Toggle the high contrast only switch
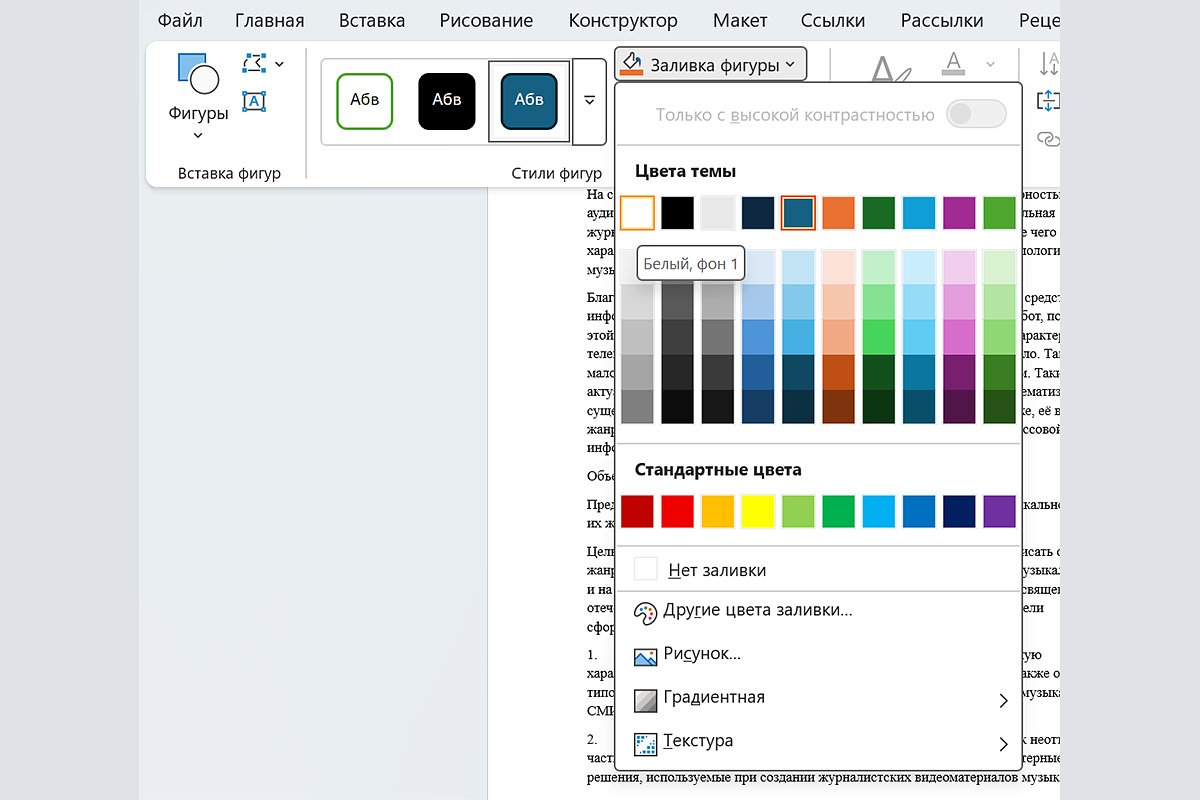The image size is (1200, 800). 975,114
